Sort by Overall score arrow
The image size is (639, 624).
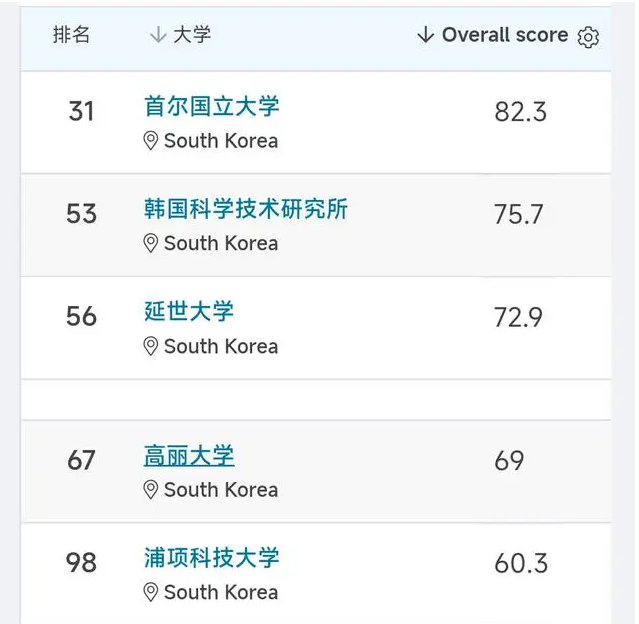pyautogui.click(x=425, y=35)
